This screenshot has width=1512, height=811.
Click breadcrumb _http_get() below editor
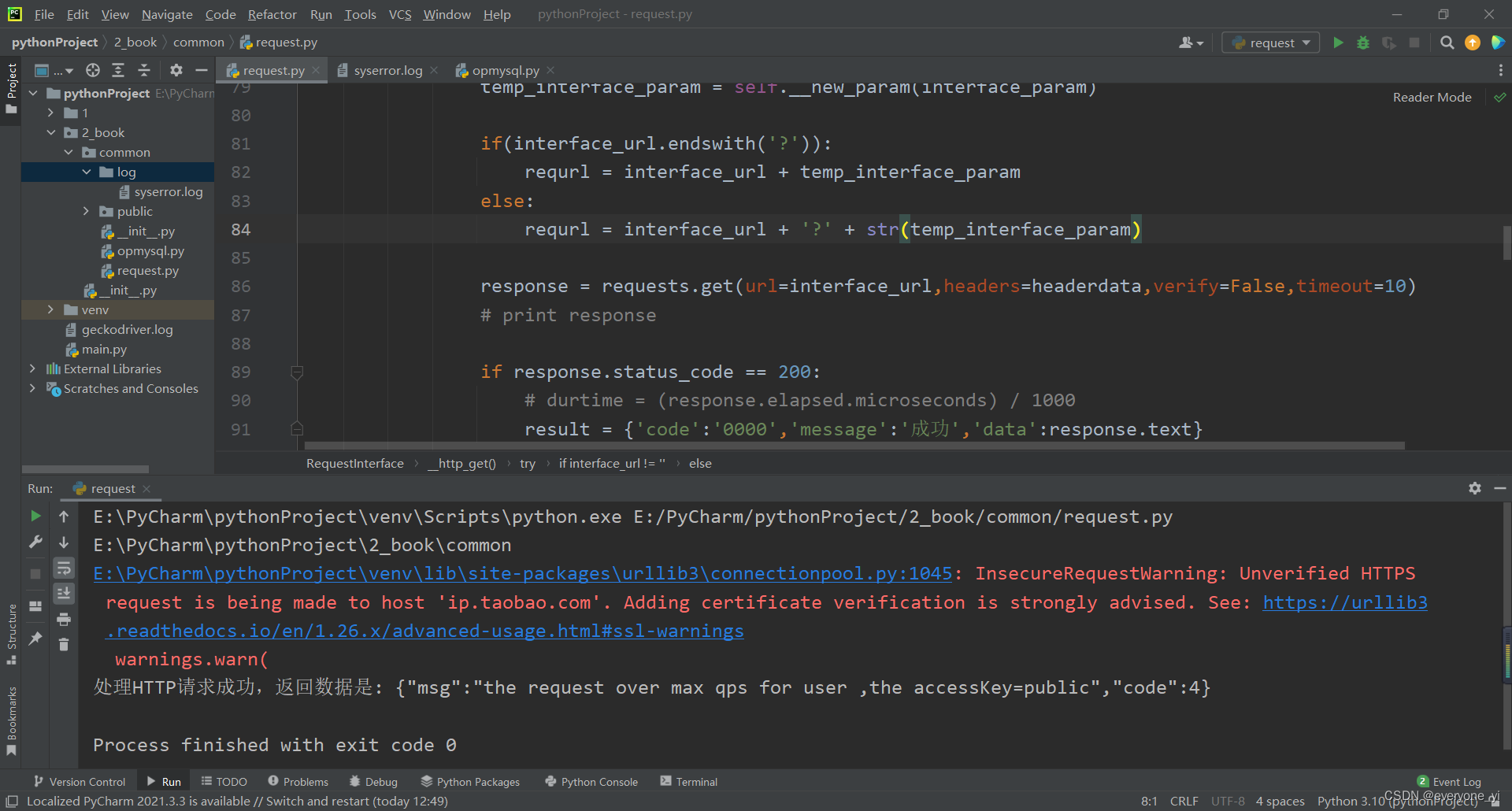click(461, 463)
